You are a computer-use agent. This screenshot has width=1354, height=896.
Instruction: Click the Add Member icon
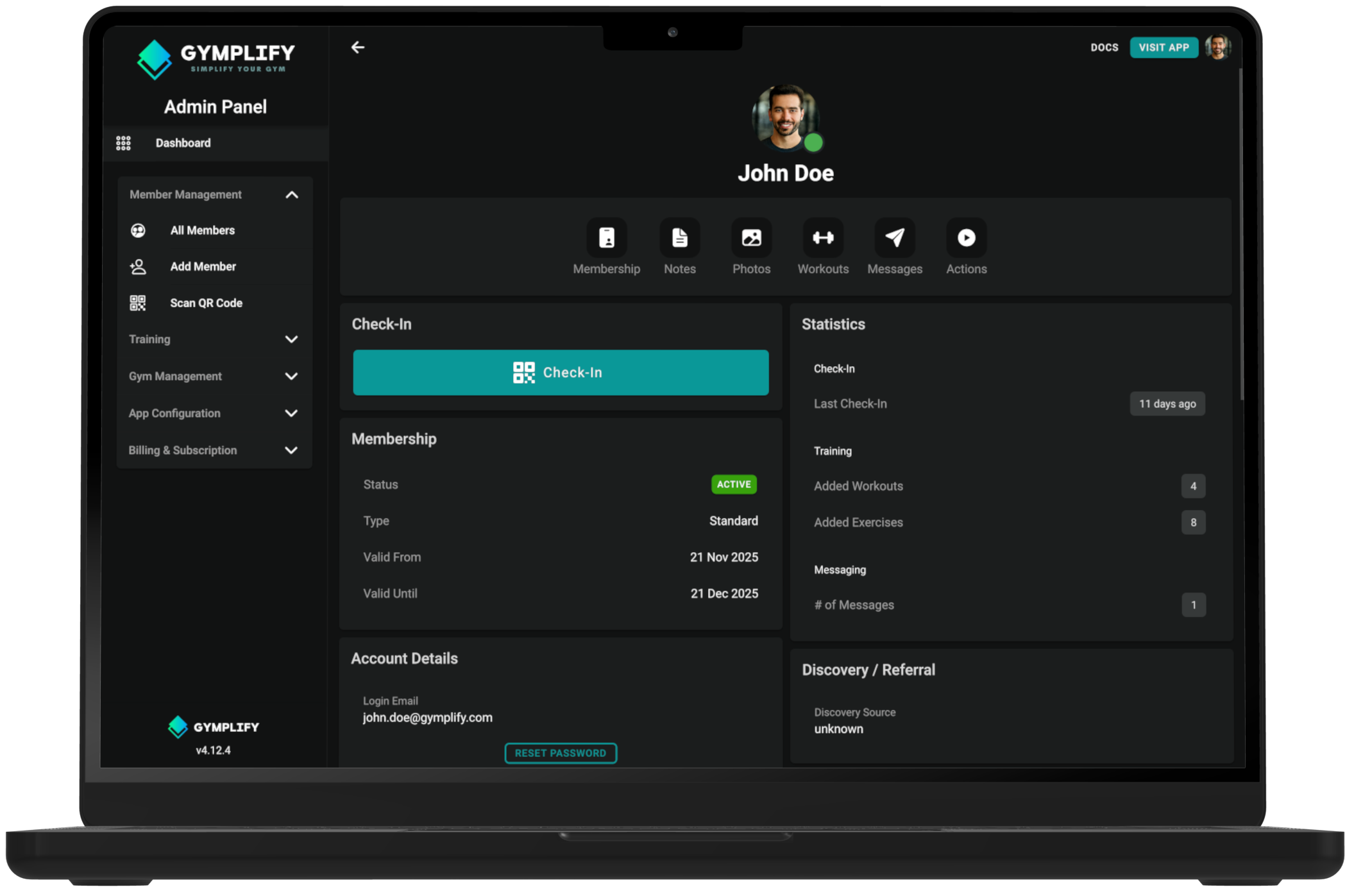point(138,266)
